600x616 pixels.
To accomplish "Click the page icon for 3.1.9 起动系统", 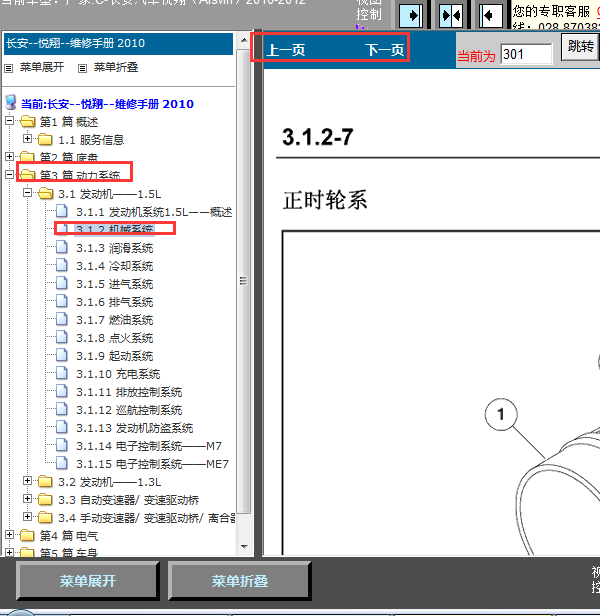I will pyautogui.click(x=62, y=355).
